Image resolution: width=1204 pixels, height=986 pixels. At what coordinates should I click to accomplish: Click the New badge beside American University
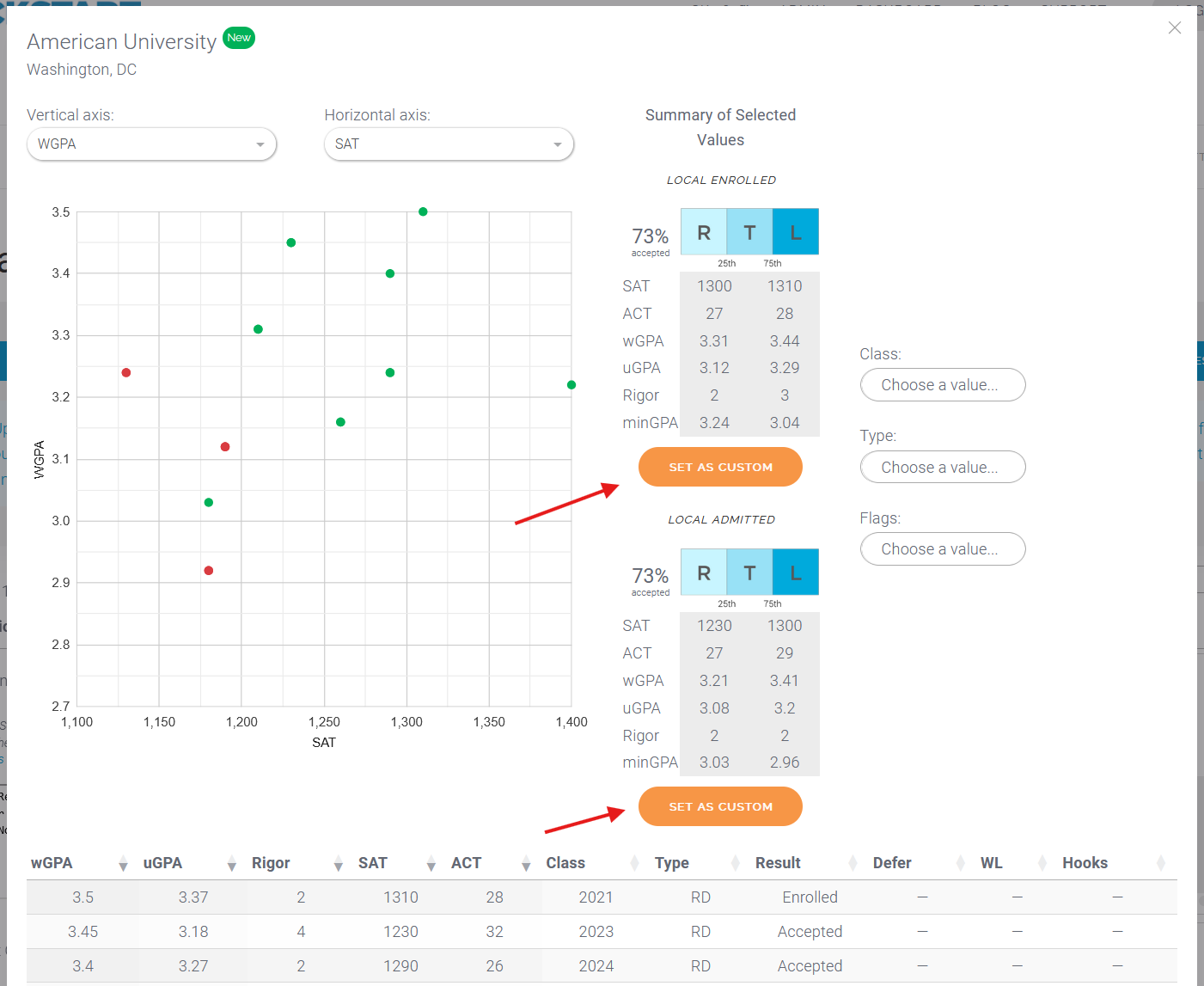click(239, 38)
